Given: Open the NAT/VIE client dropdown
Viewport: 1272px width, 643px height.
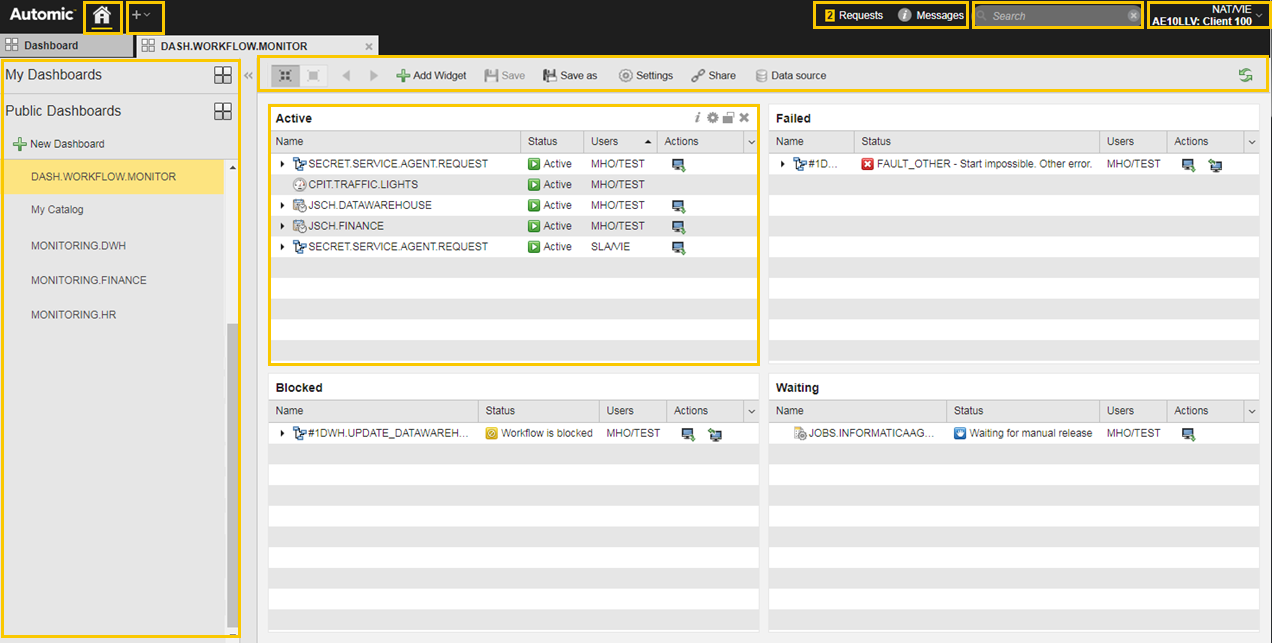Looking at the screenshot, I should click(1207, 15).
